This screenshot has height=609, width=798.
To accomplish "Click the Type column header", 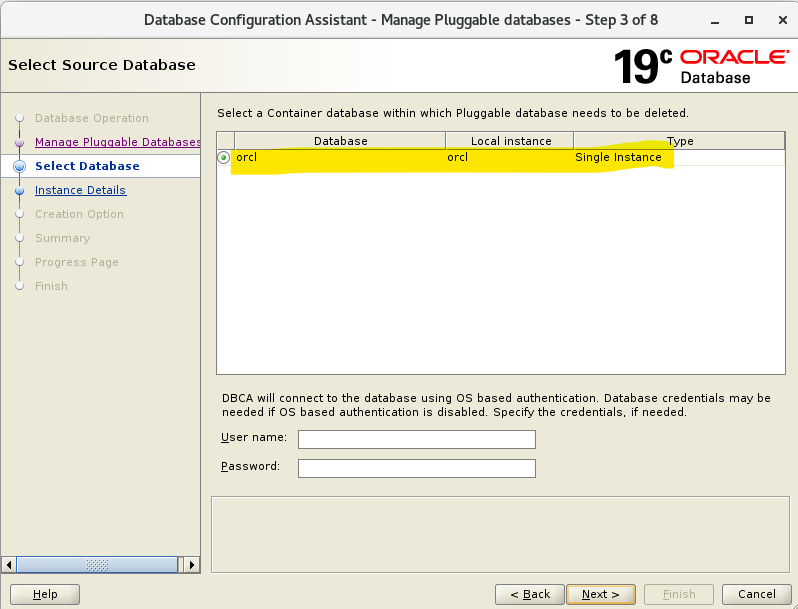I will pyautogui.click(x=679, y=141).
